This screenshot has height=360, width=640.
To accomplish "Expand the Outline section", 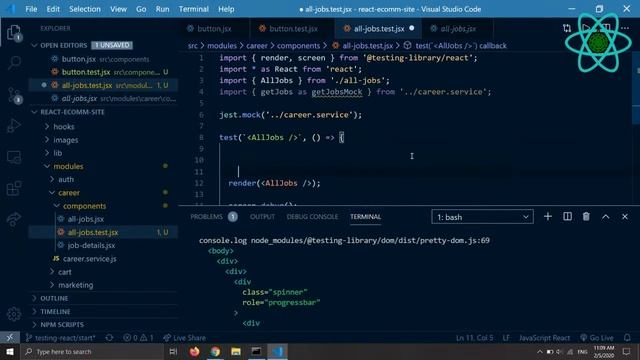I will (x=104, y=298).
